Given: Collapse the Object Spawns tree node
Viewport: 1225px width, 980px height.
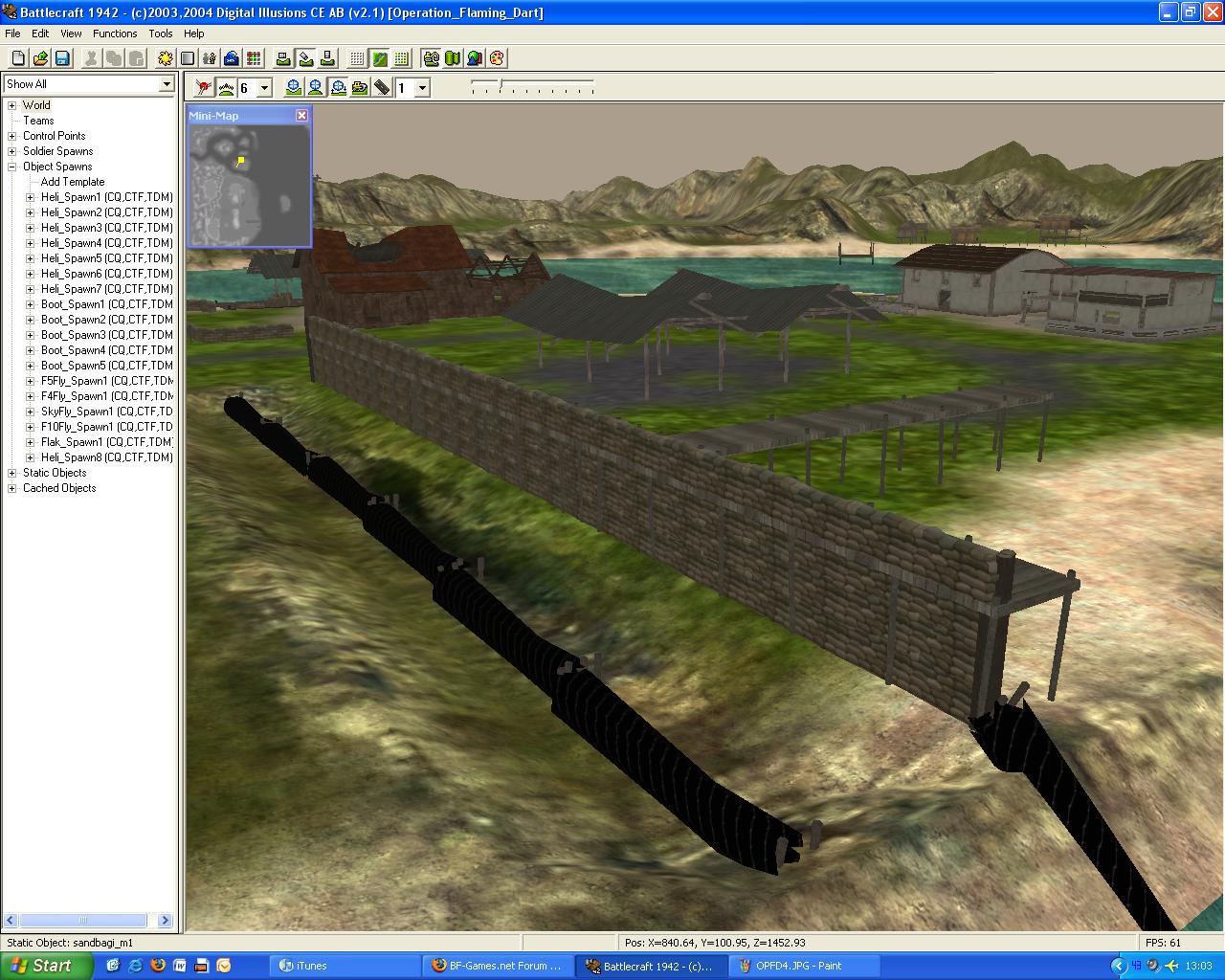Looking at the screenshot, I should [x=12, y=167].
